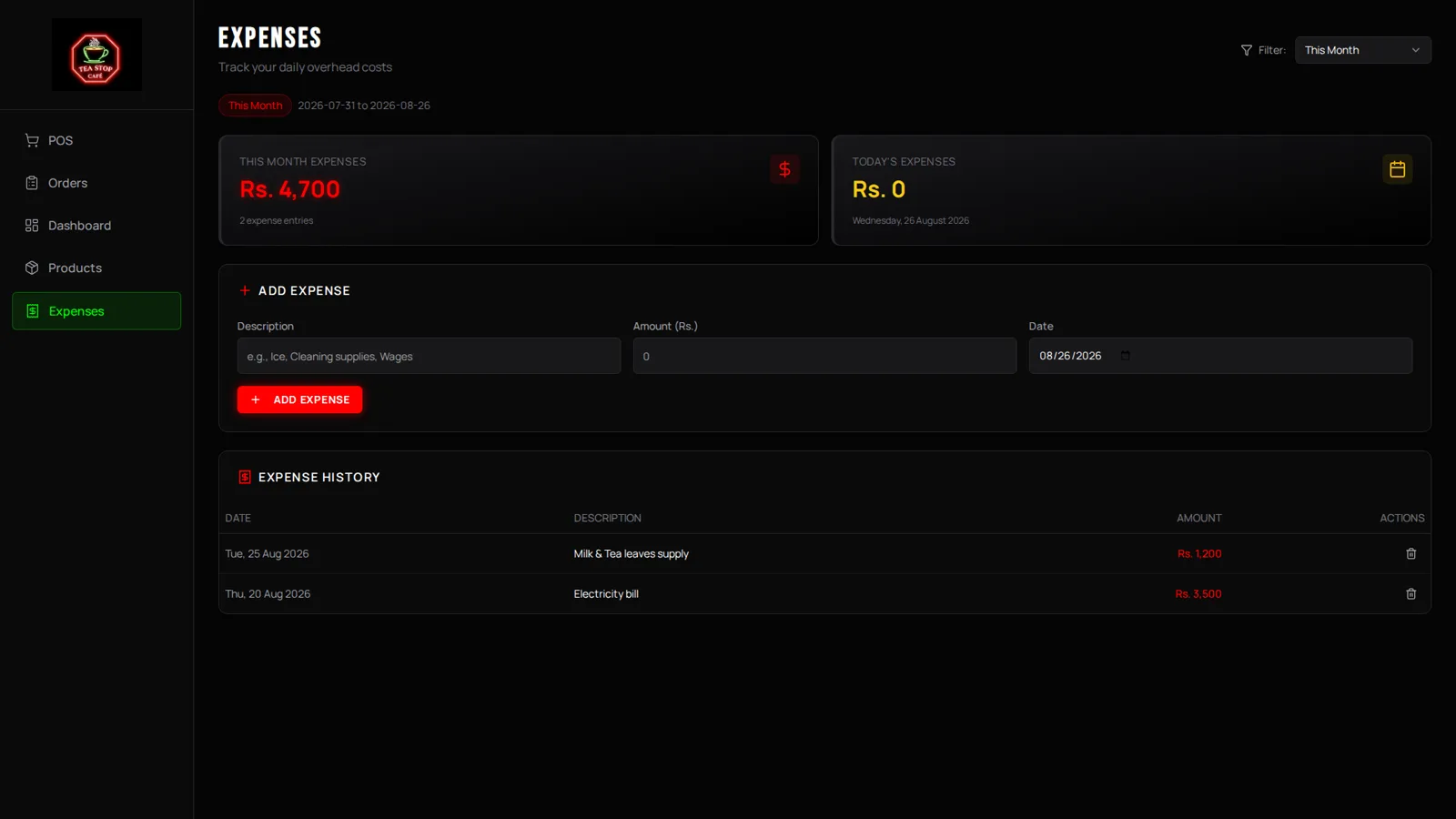This screenshot has width=1456, height=819.
Task: Open the date picker calendar icon
Action: pos(1126,356)
